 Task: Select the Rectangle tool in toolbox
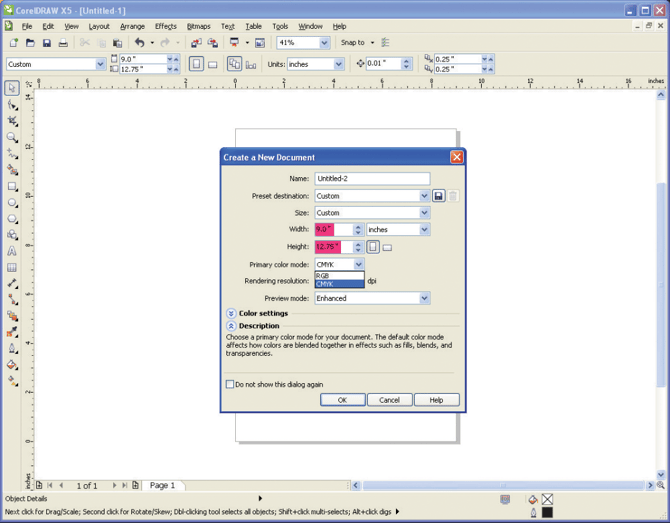[12, 187]
